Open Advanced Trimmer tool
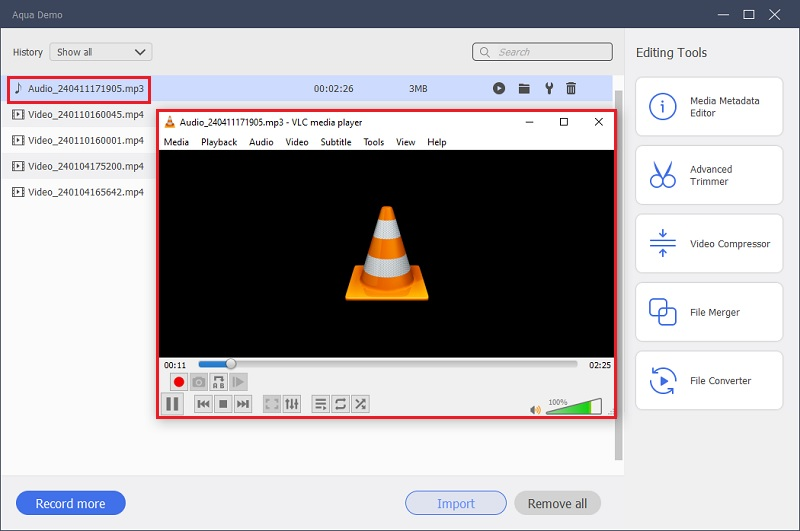This screenshot has height=531, width=800. (709, 175)
